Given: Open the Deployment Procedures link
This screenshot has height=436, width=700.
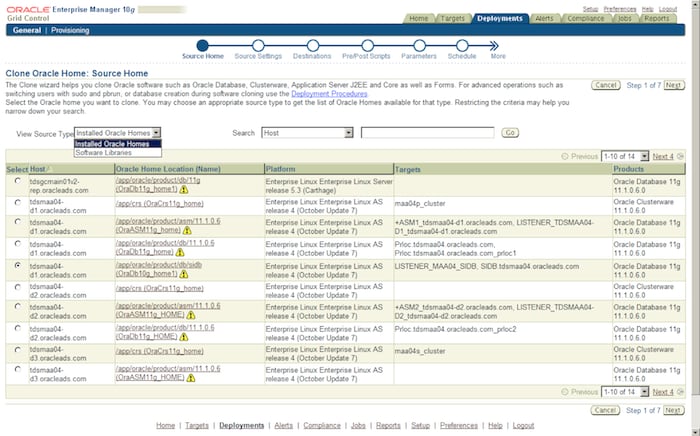Looking at the screenshot, I should click(x=329, y=94).
